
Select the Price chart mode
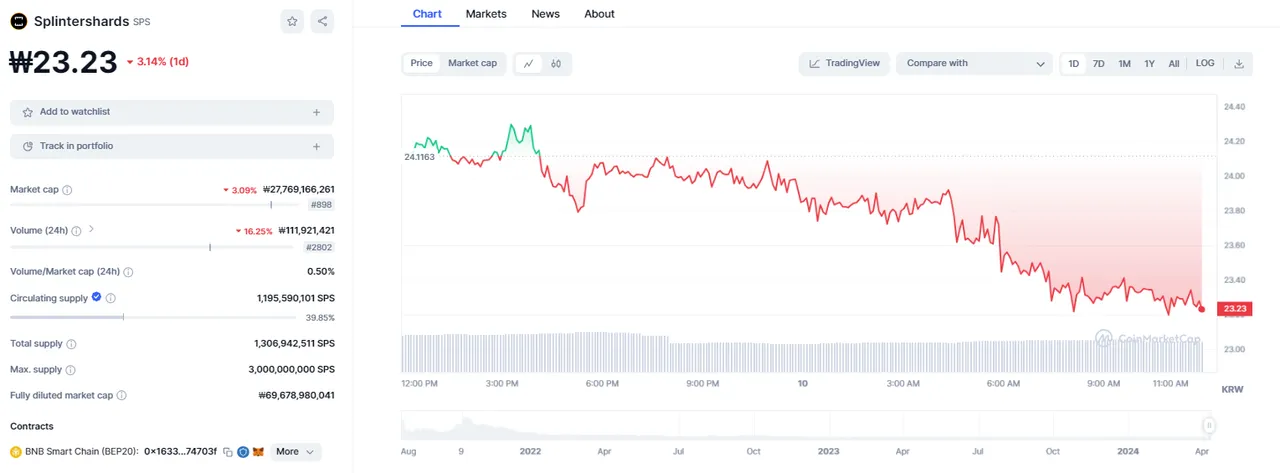pos(422,63)
